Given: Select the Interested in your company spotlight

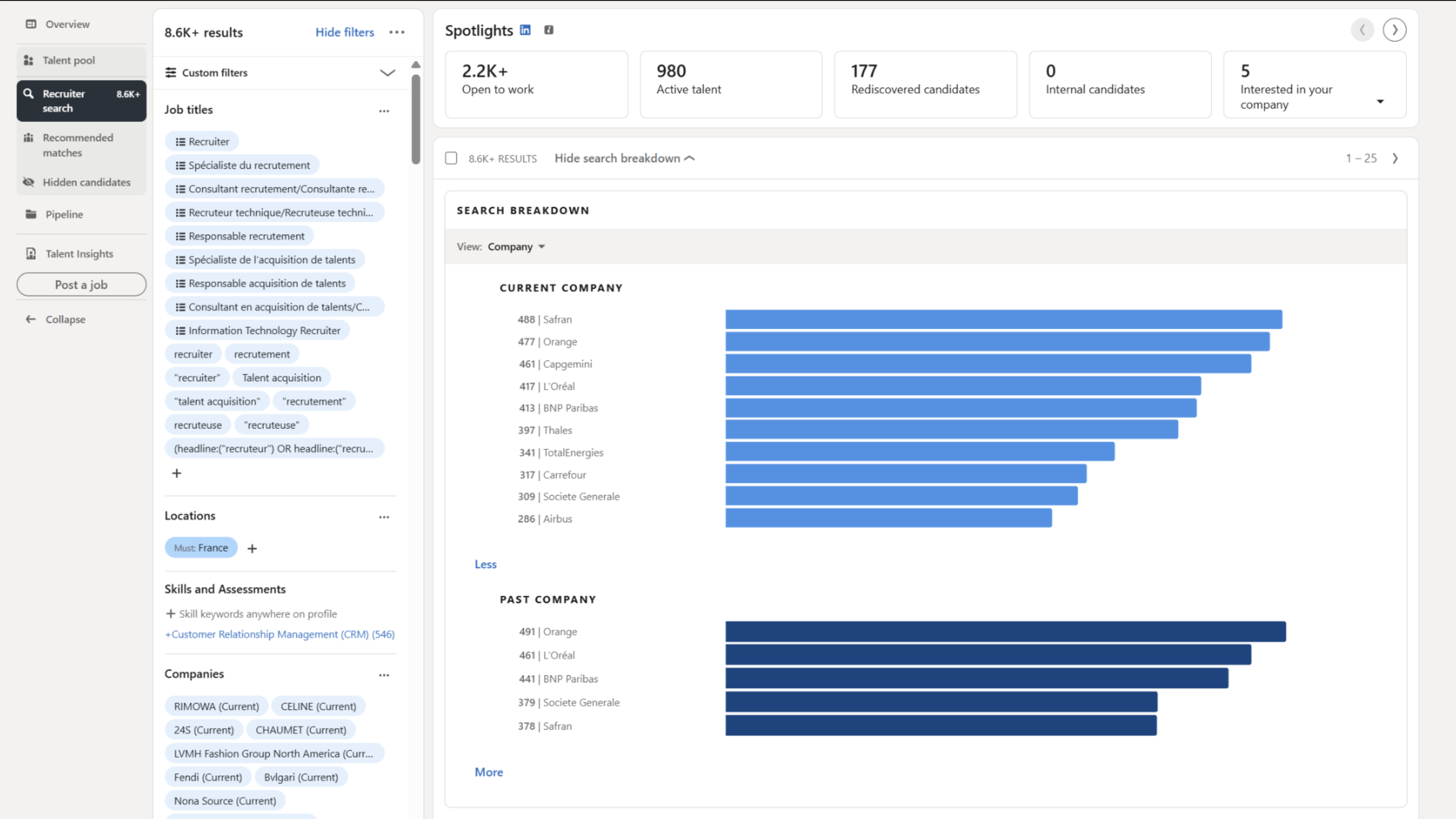Looking at the screenshot, I should [1315, 85].
